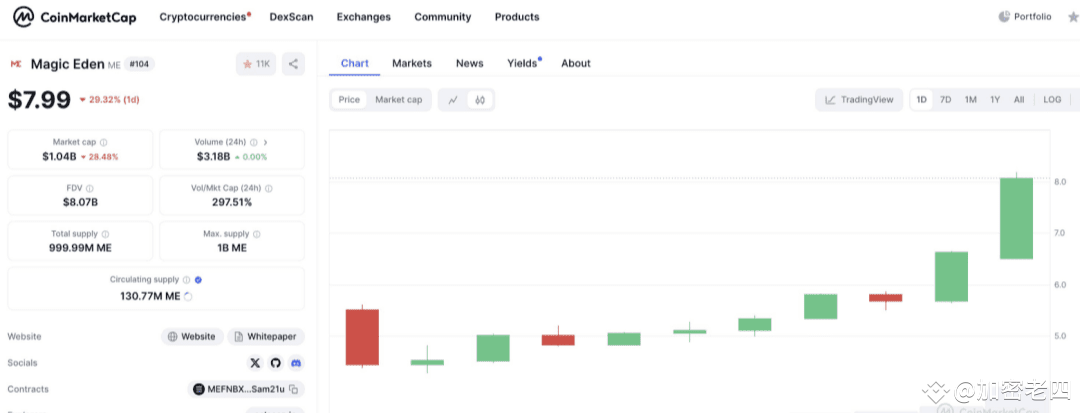The image size is (1080, 413).
Task: Switch to the Chart tab
Action: (355, 63)
